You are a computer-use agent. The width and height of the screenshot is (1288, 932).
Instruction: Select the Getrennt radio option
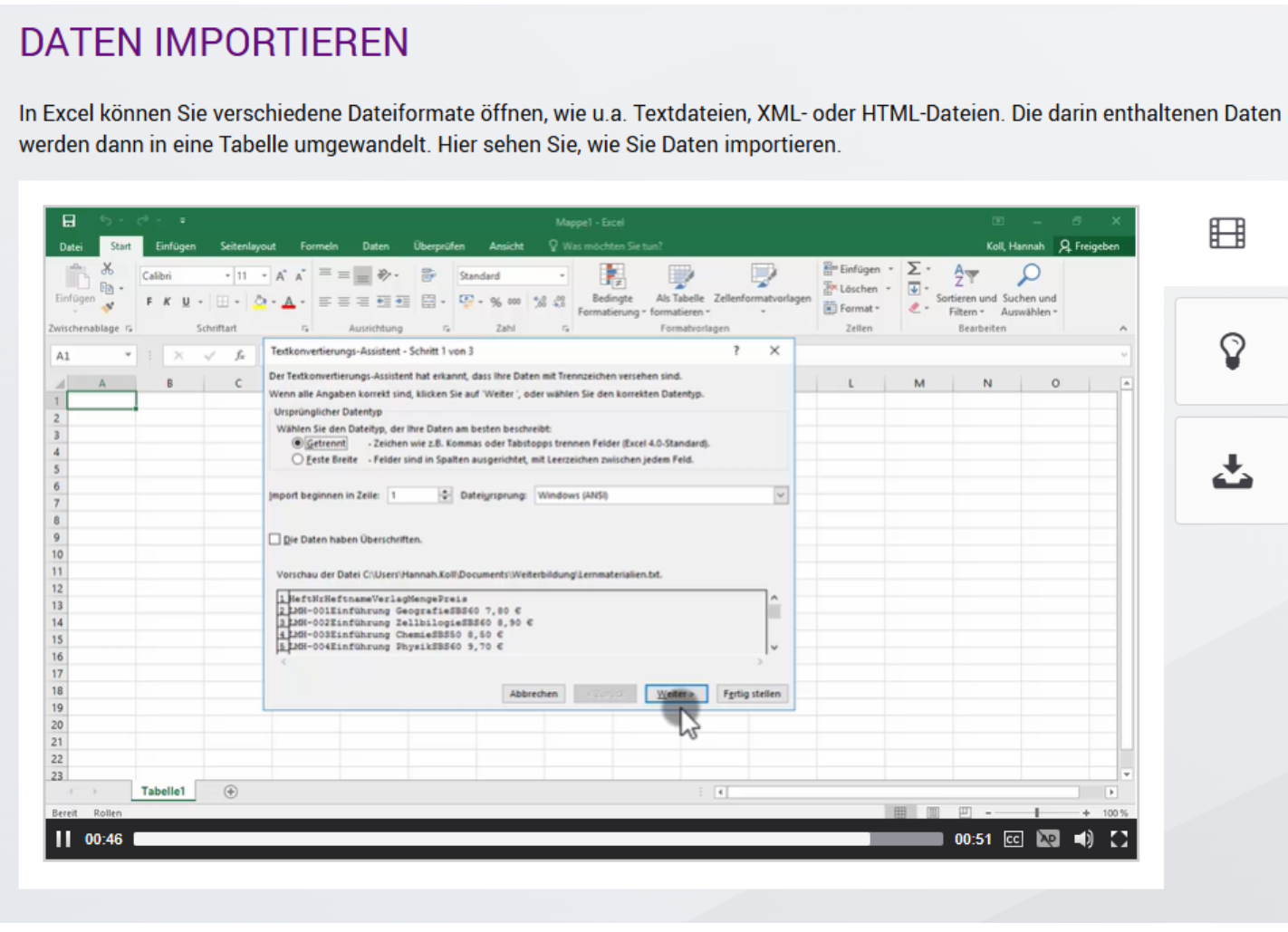point(297,444)
